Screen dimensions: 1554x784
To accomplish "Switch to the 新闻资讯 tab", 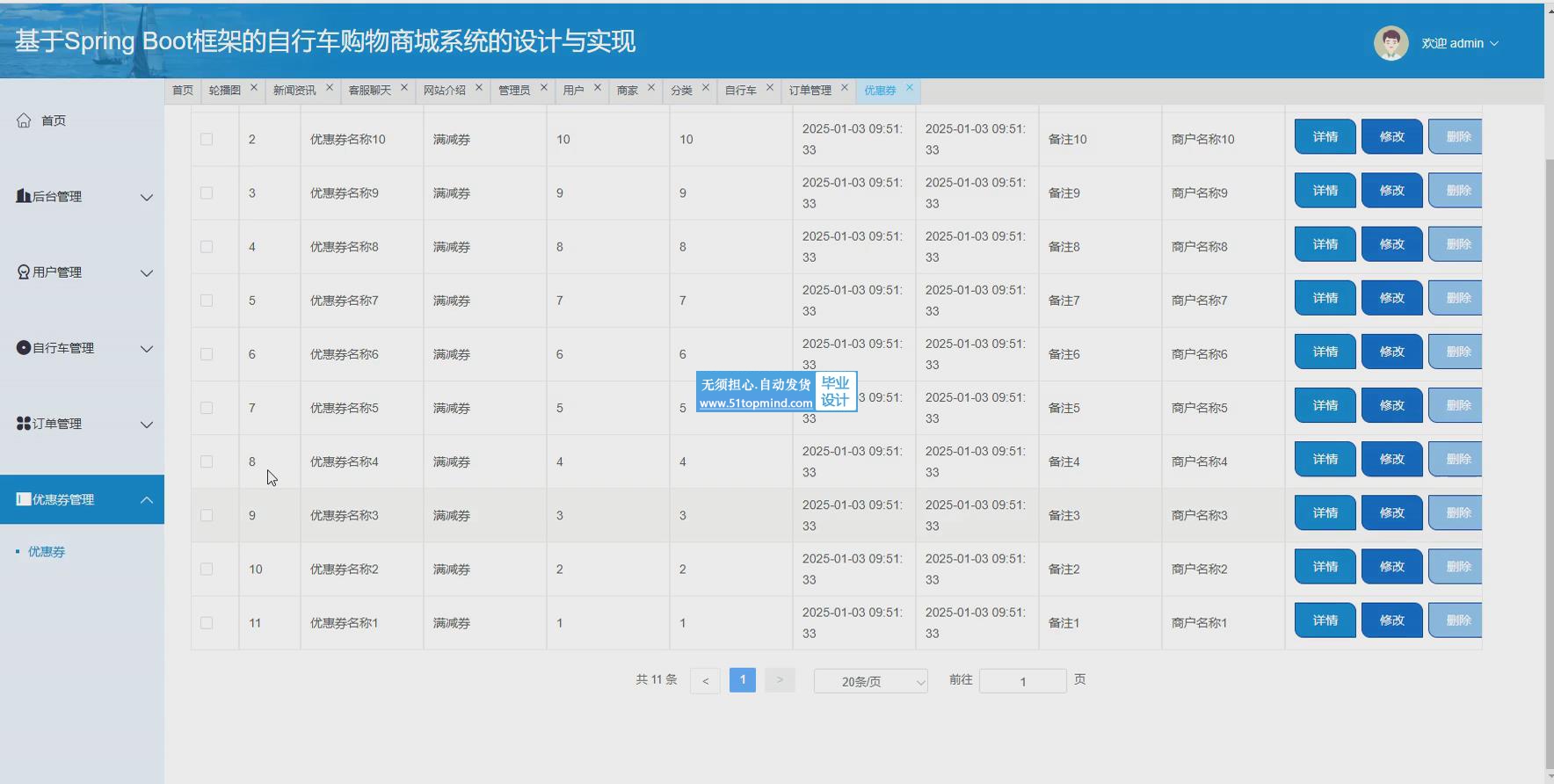I will coord(294,91).
